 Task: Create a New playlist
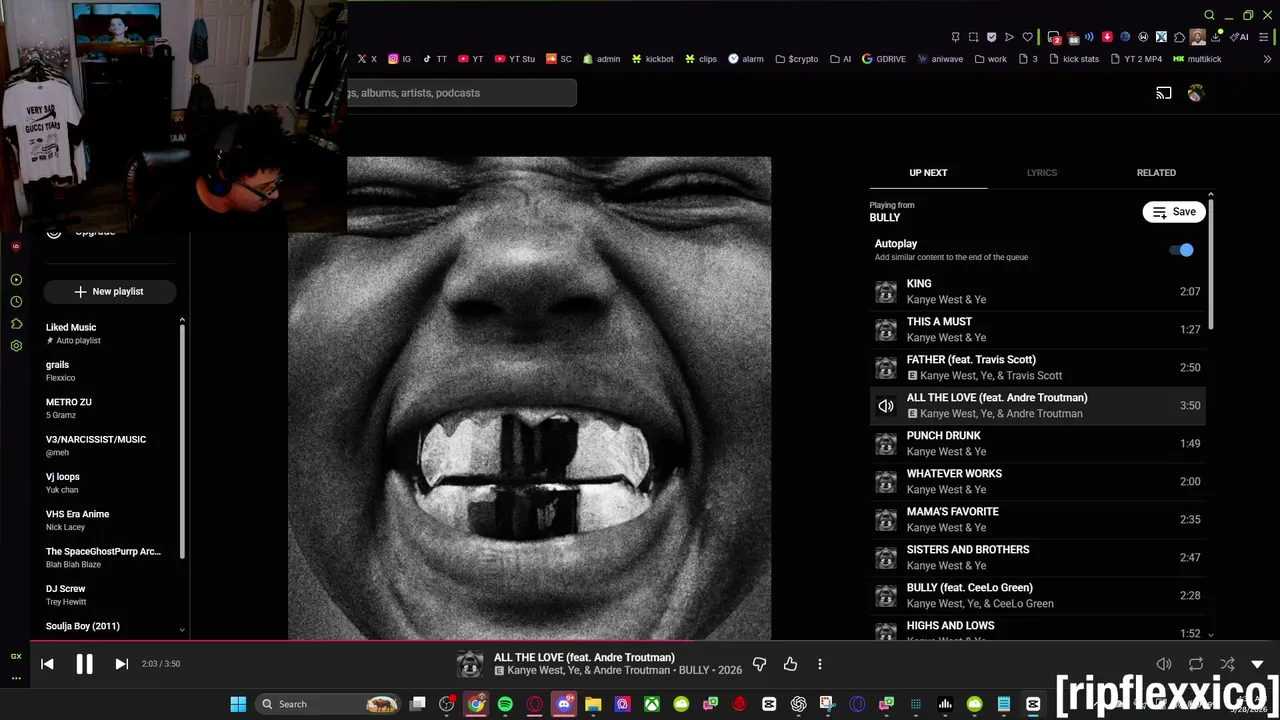[x=109, y=291]
